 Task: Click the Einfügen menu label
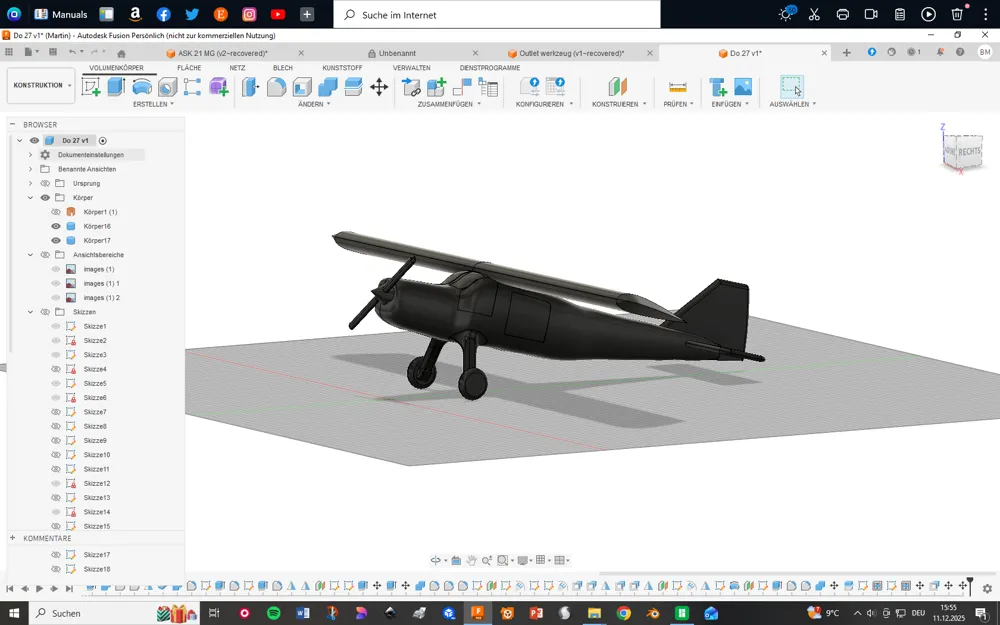tap(726, 104)
